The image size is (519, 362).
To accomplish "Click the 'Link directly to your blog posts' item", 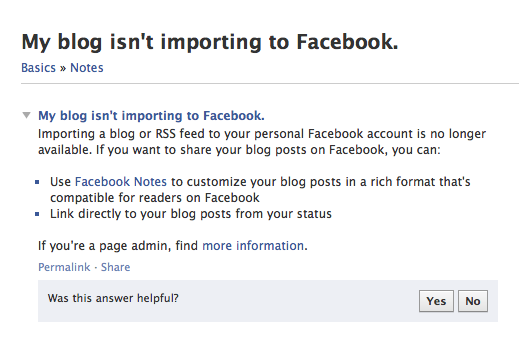I will click(191, 214).
